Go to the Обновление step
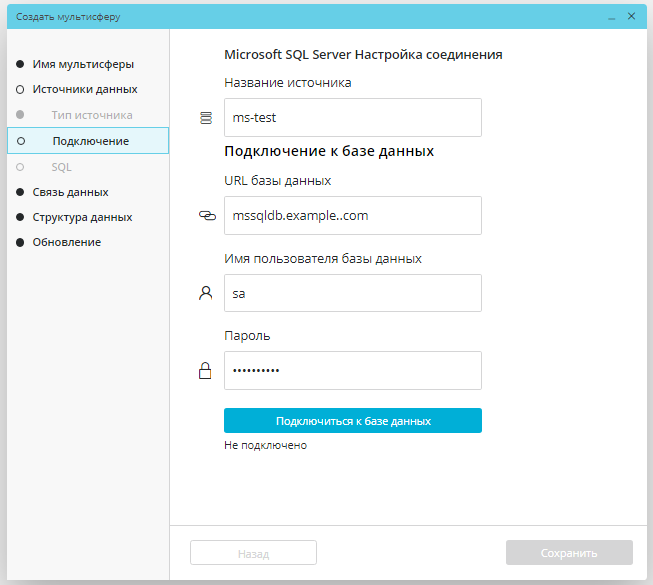The image size is (653, 585). click(x=67, y=242)
